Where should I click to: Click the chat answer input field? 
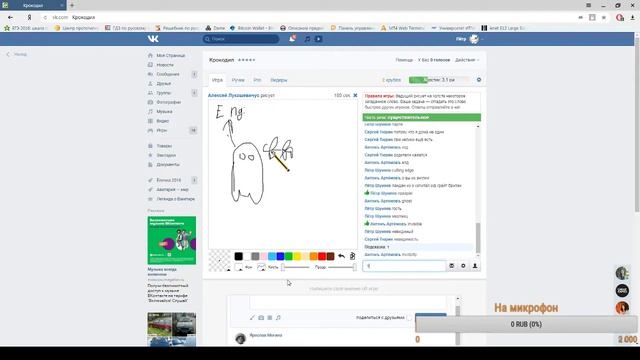pyautogui.click(x=404, y=266)
